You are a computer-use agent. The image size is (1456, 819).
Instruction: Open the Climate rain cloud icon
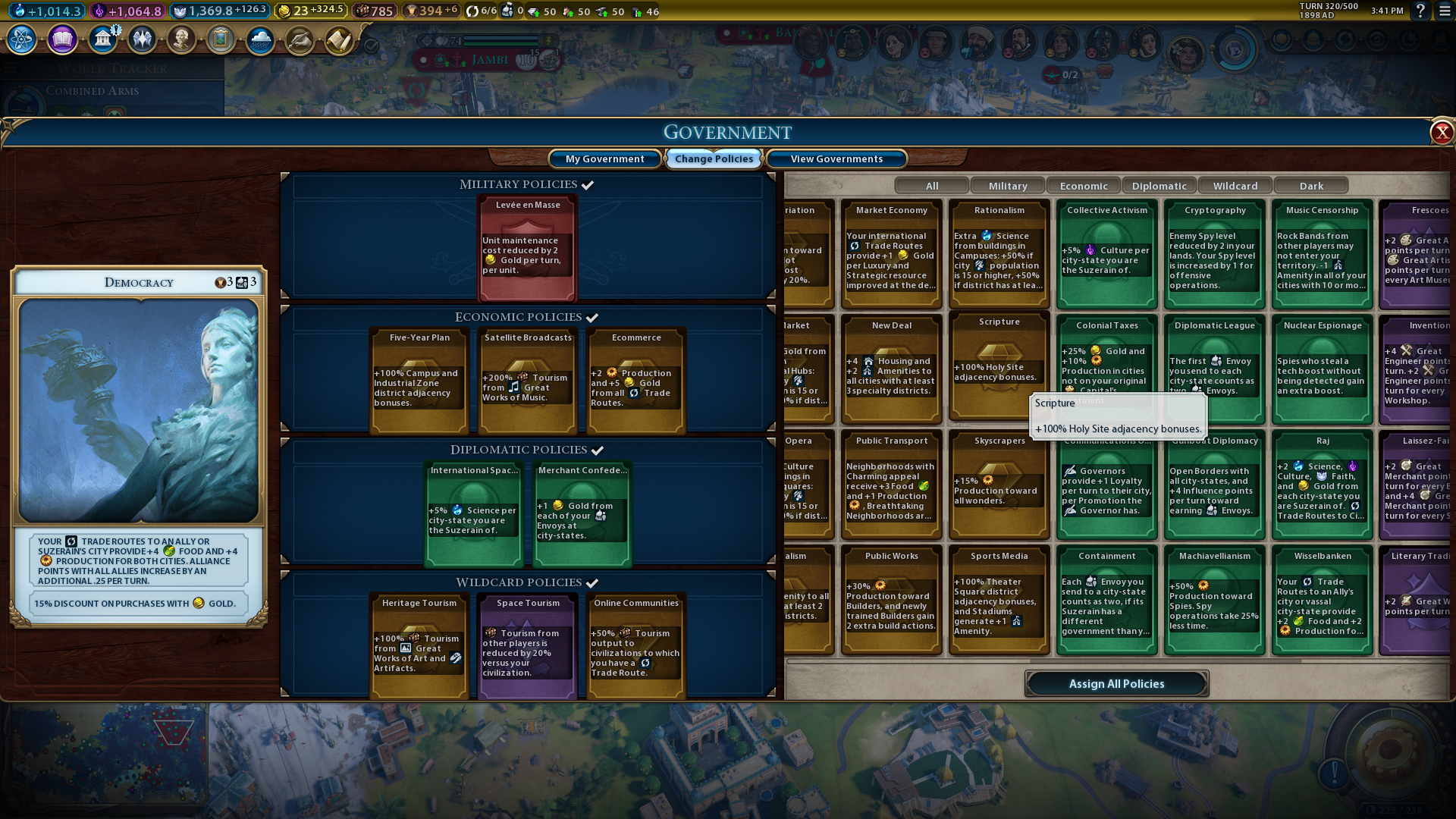tap(260, 39)
